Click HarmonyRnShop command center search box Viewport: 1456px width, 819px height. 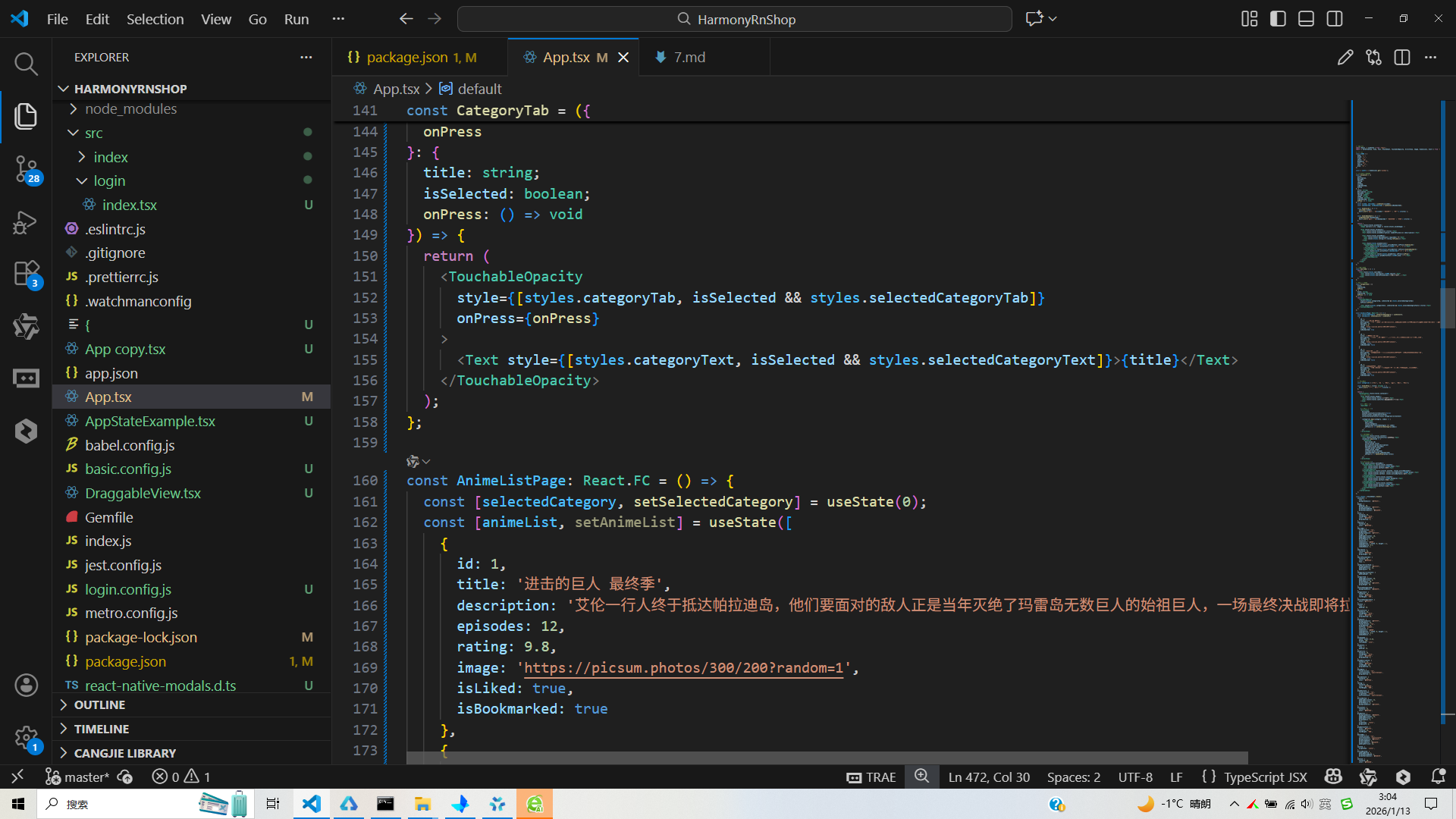coord(734,19)
